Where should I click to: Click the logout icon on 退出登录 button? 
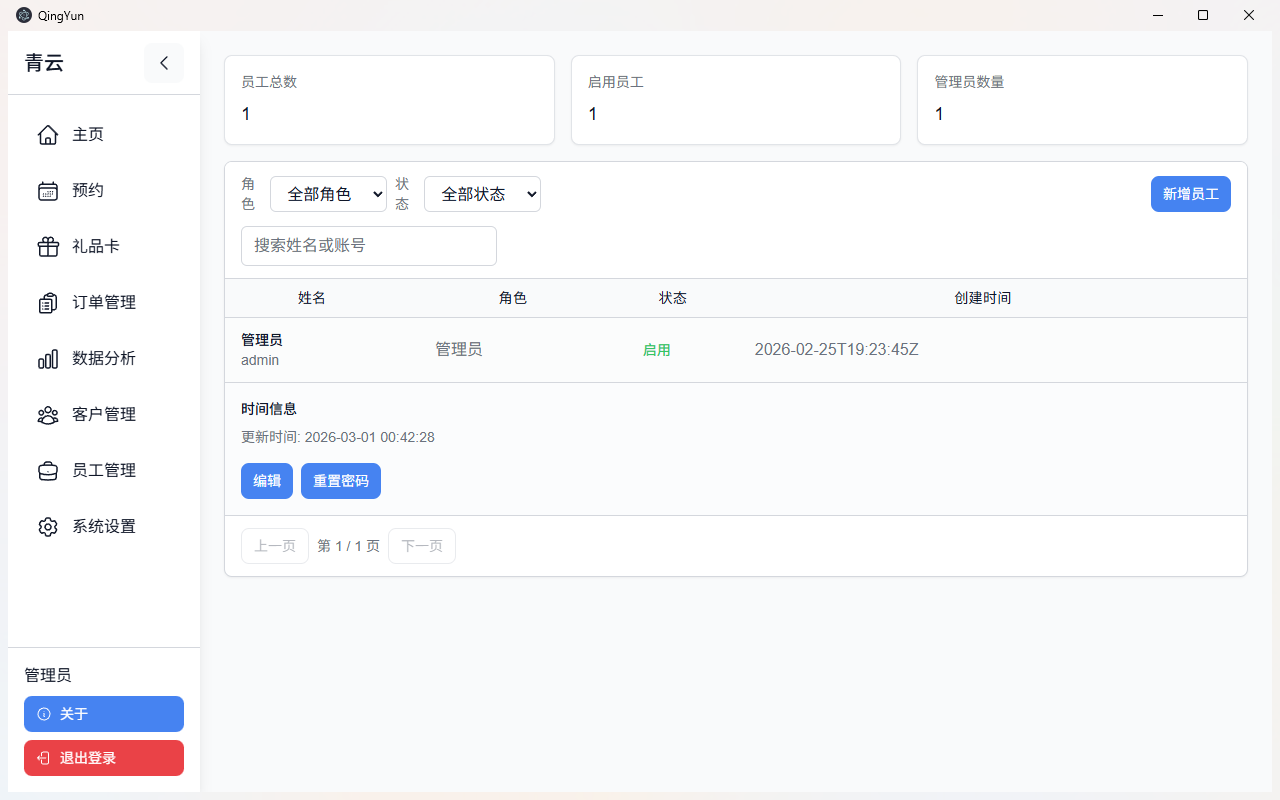tap(44, 758)
